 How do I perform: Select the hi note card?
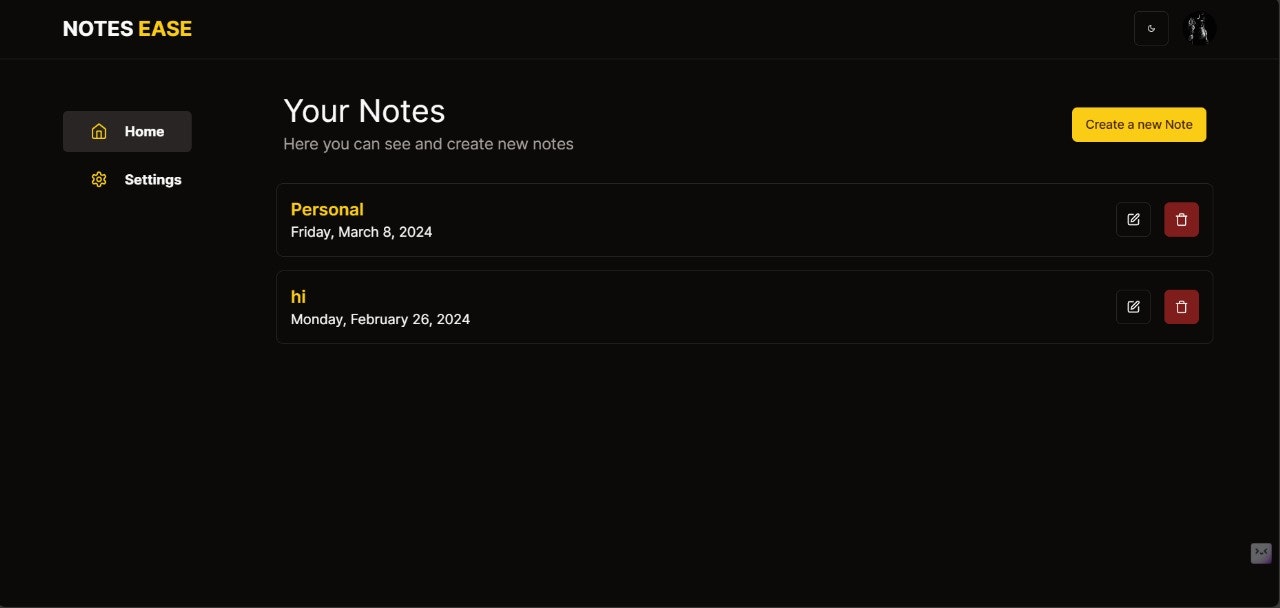700,307
